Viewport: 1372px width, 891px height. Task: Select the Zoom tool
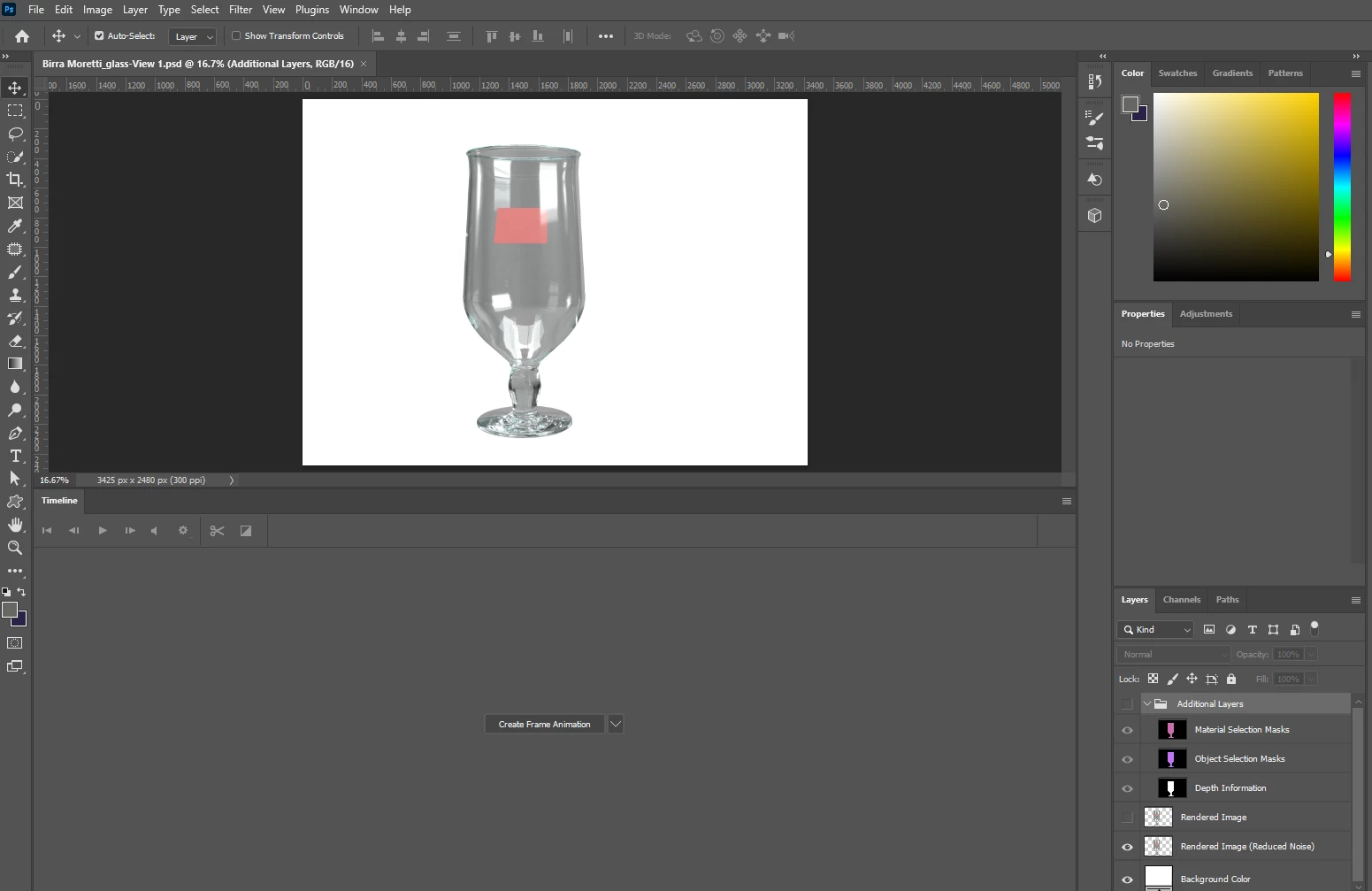(x=15, y=548)
